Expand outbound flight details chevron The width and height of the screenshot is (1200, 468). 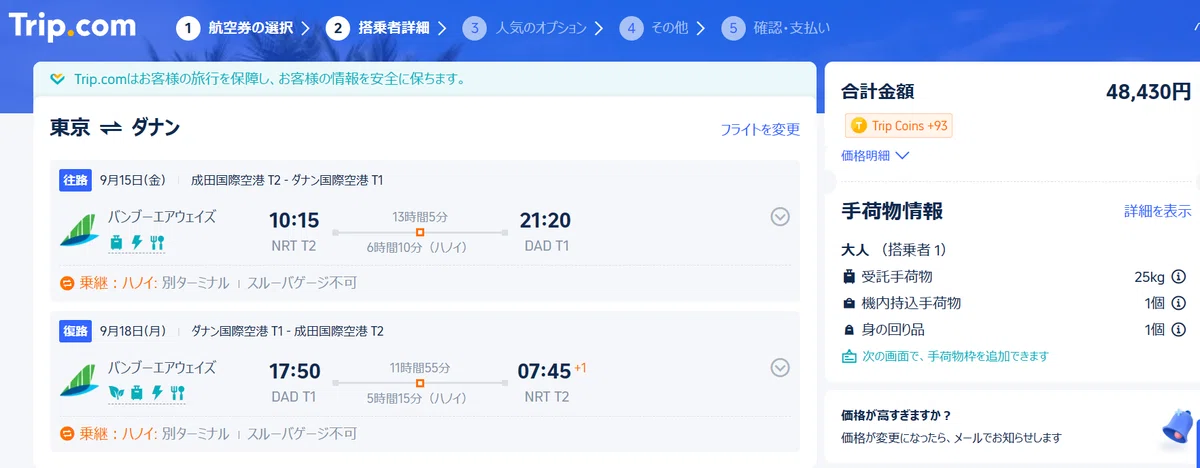click(781, 217)
